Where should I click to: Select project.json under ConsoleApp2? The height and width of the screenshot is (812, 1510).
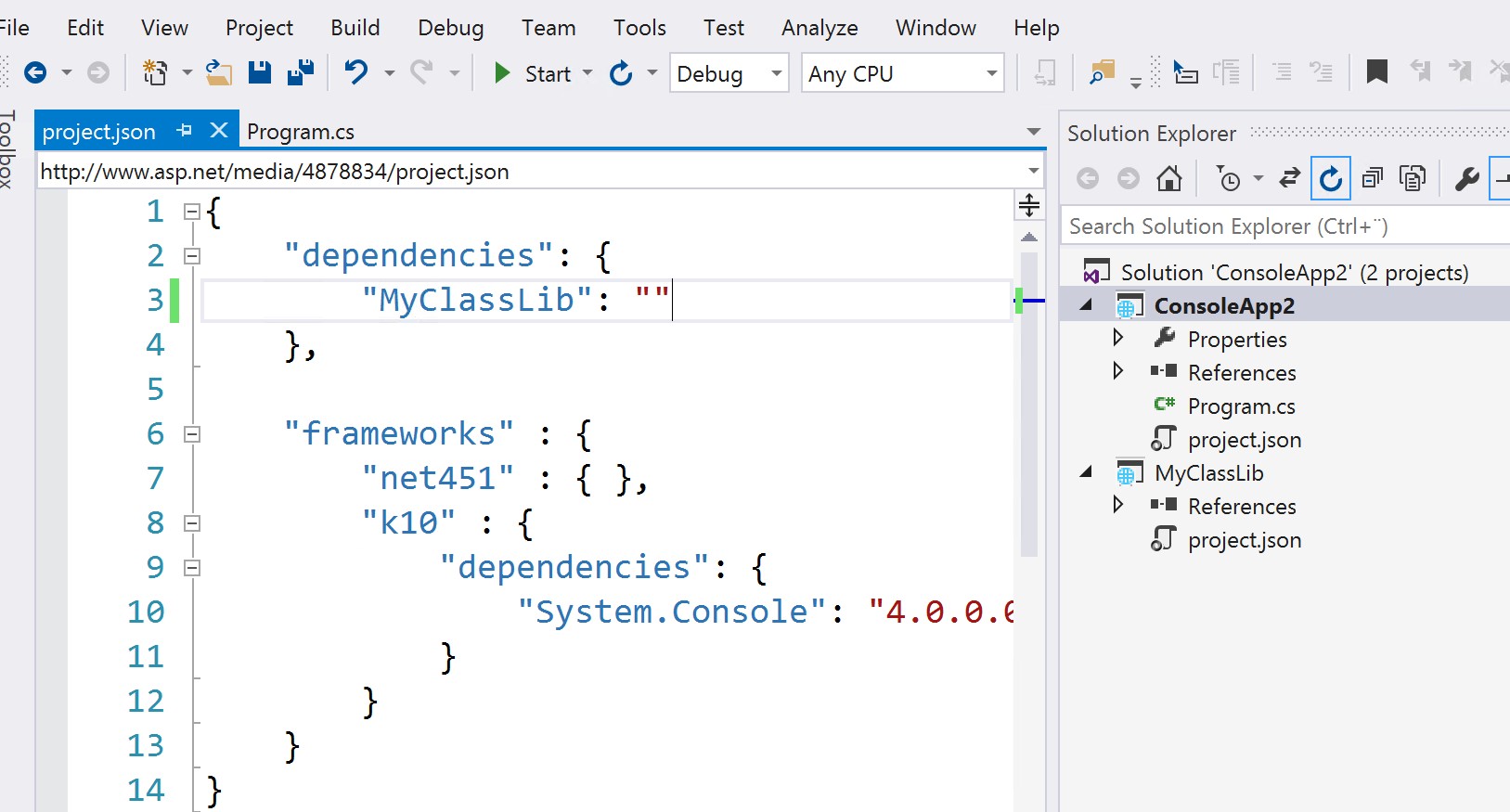click(1245, 440)
